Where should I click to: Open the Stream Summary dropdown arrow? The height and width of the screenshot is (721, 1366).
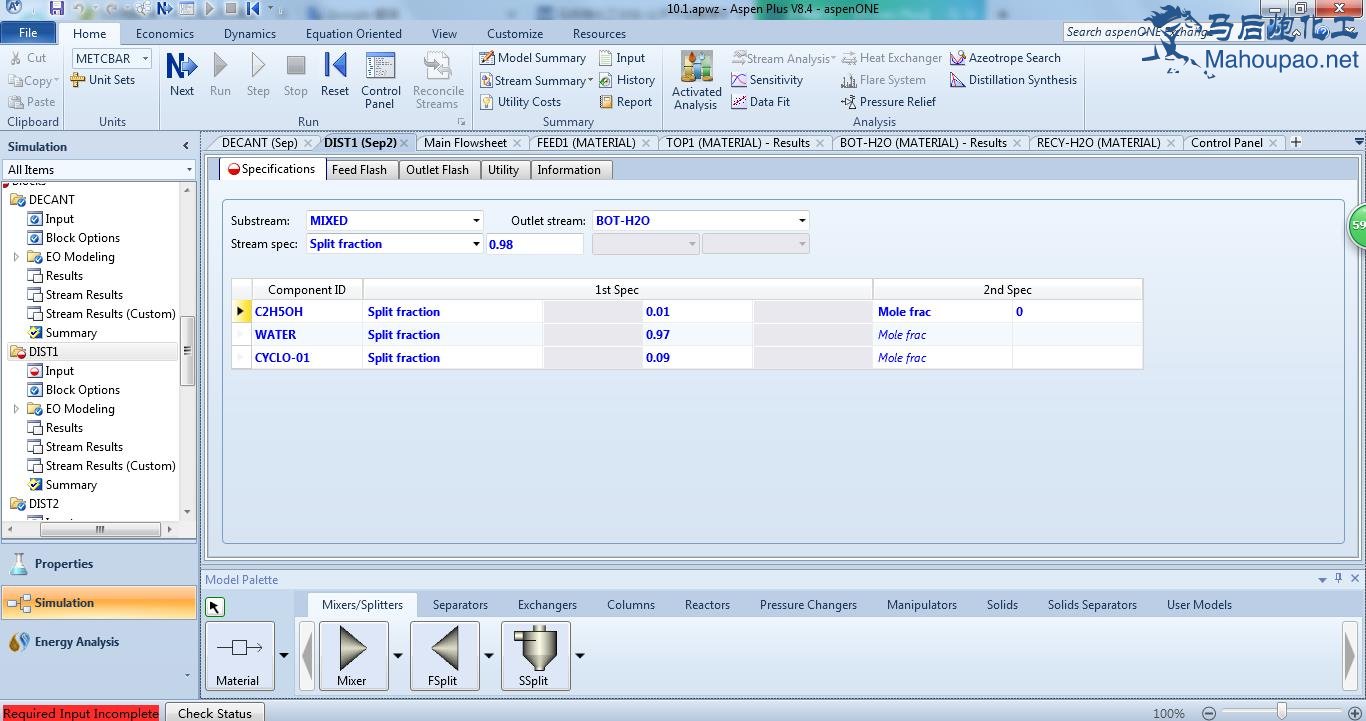click(590, 81)
